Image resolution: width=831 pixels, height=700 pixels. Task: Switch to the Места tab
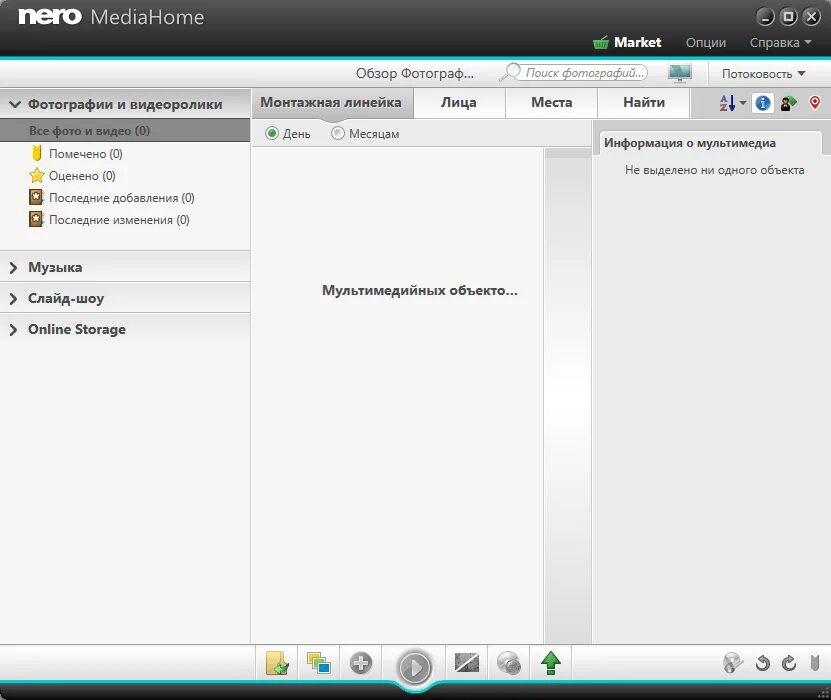click(552, 103)
